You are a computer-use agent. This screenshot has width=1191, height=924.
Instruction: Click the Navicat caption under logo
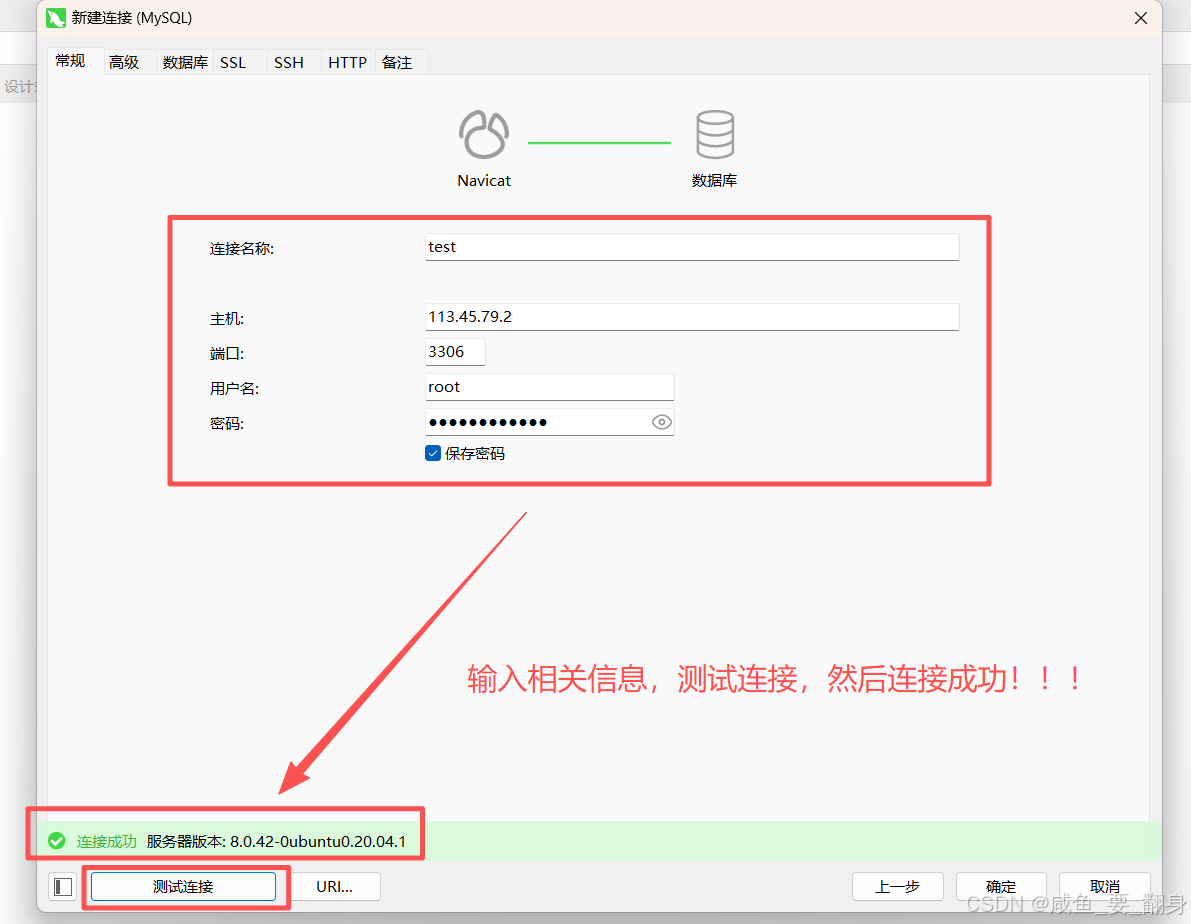tap(484, 181)
